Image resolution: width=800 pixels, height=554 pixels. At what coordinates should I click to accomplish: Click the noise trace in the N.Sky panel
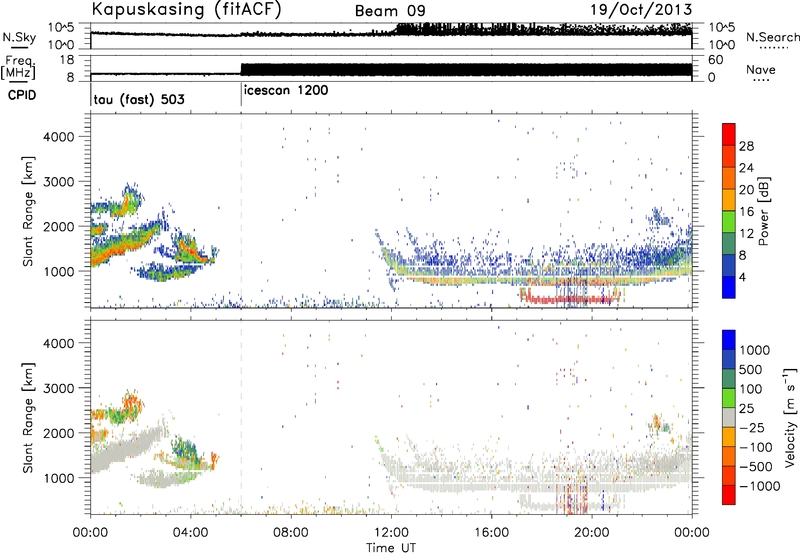tap(391, 33)
